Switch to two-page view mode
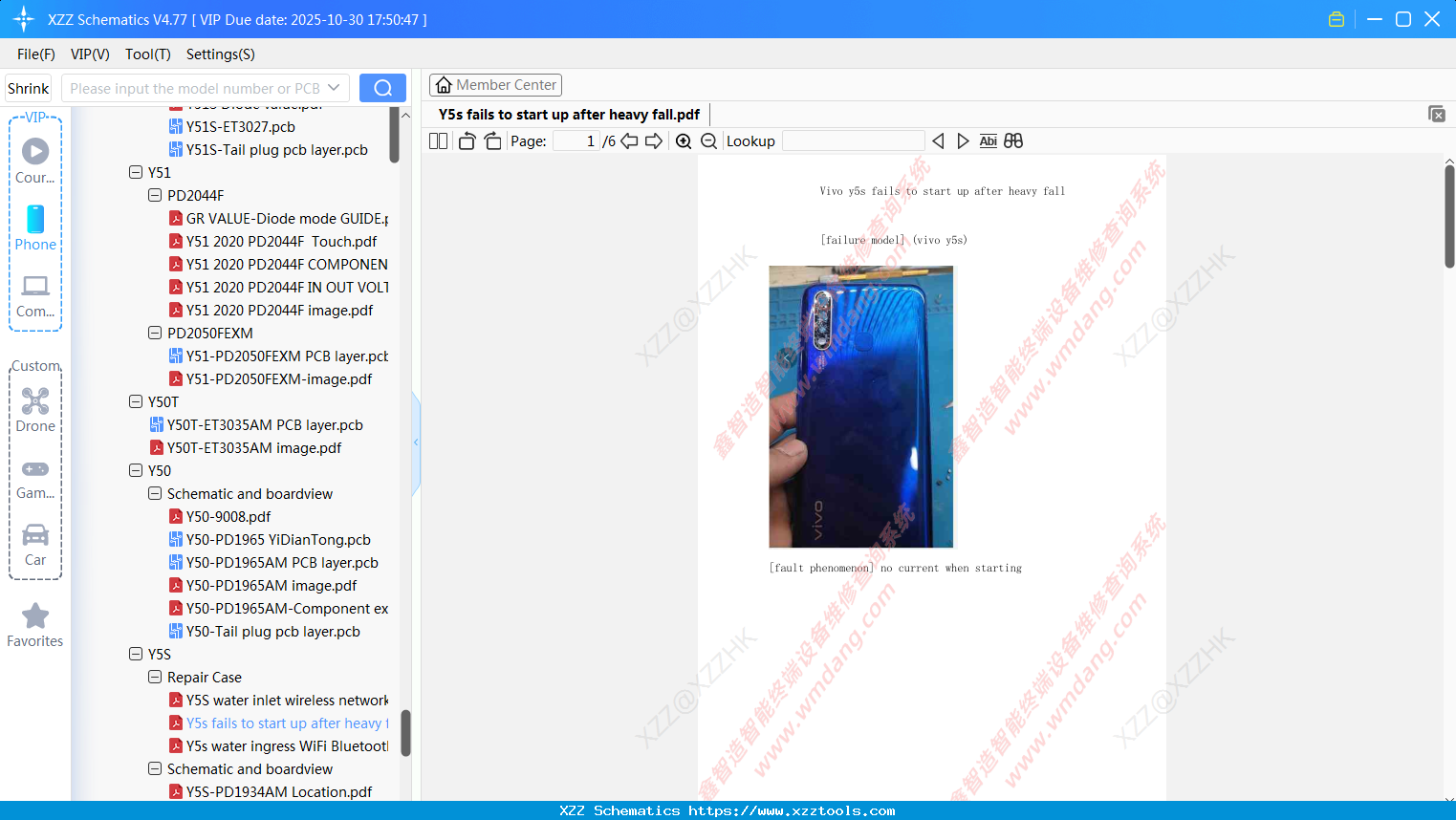1456x820 pixels. point(437,140)
